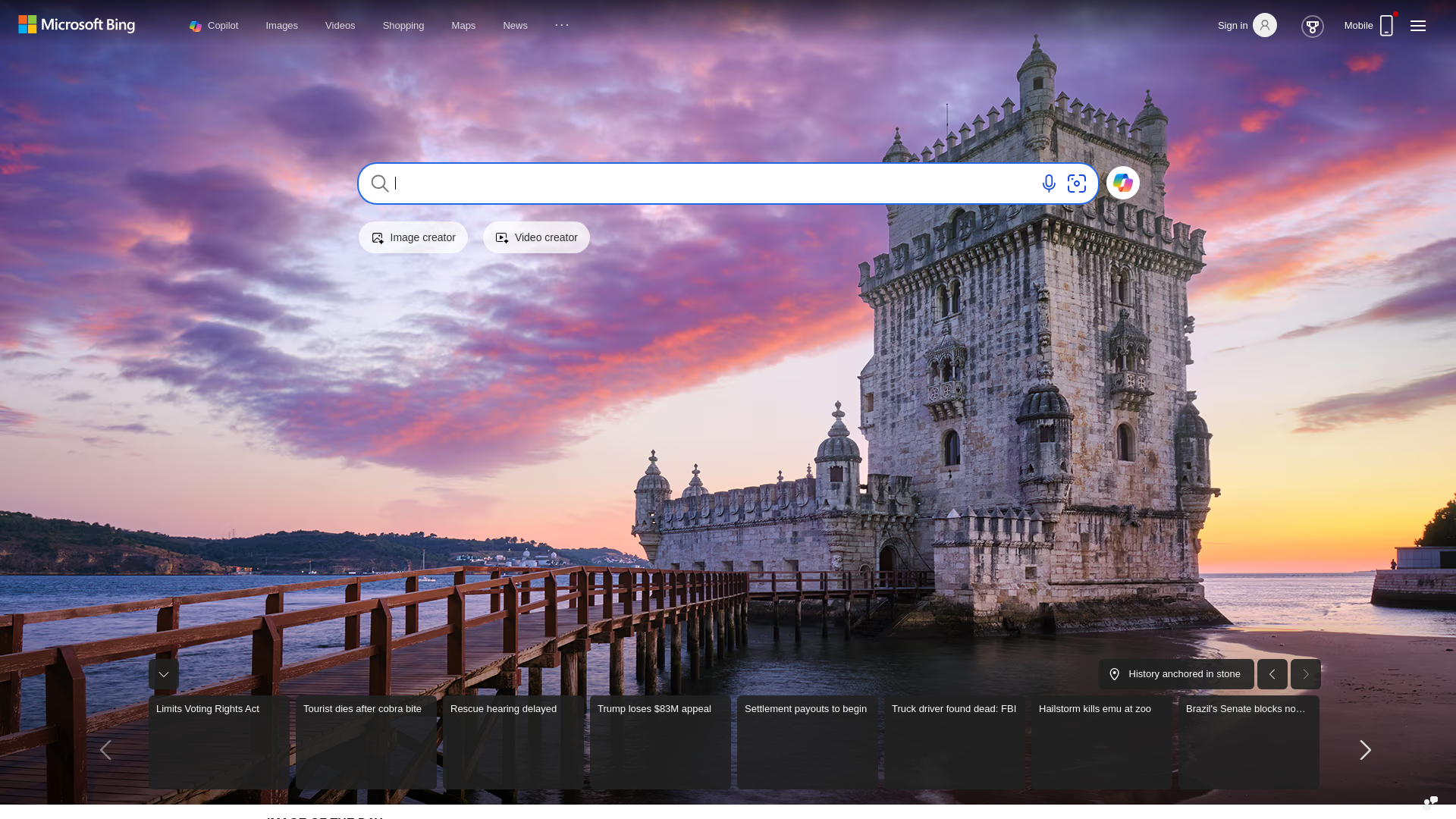Switch to the Shopping tab
The image size is (1456, 819).
403,26
